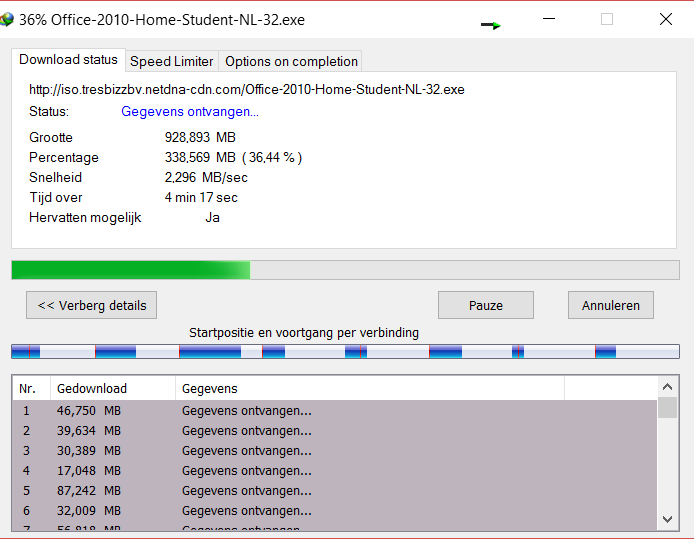694x539 pixels.
Task: Click the IDM globe icon in title bar
Action: [7, 19]
